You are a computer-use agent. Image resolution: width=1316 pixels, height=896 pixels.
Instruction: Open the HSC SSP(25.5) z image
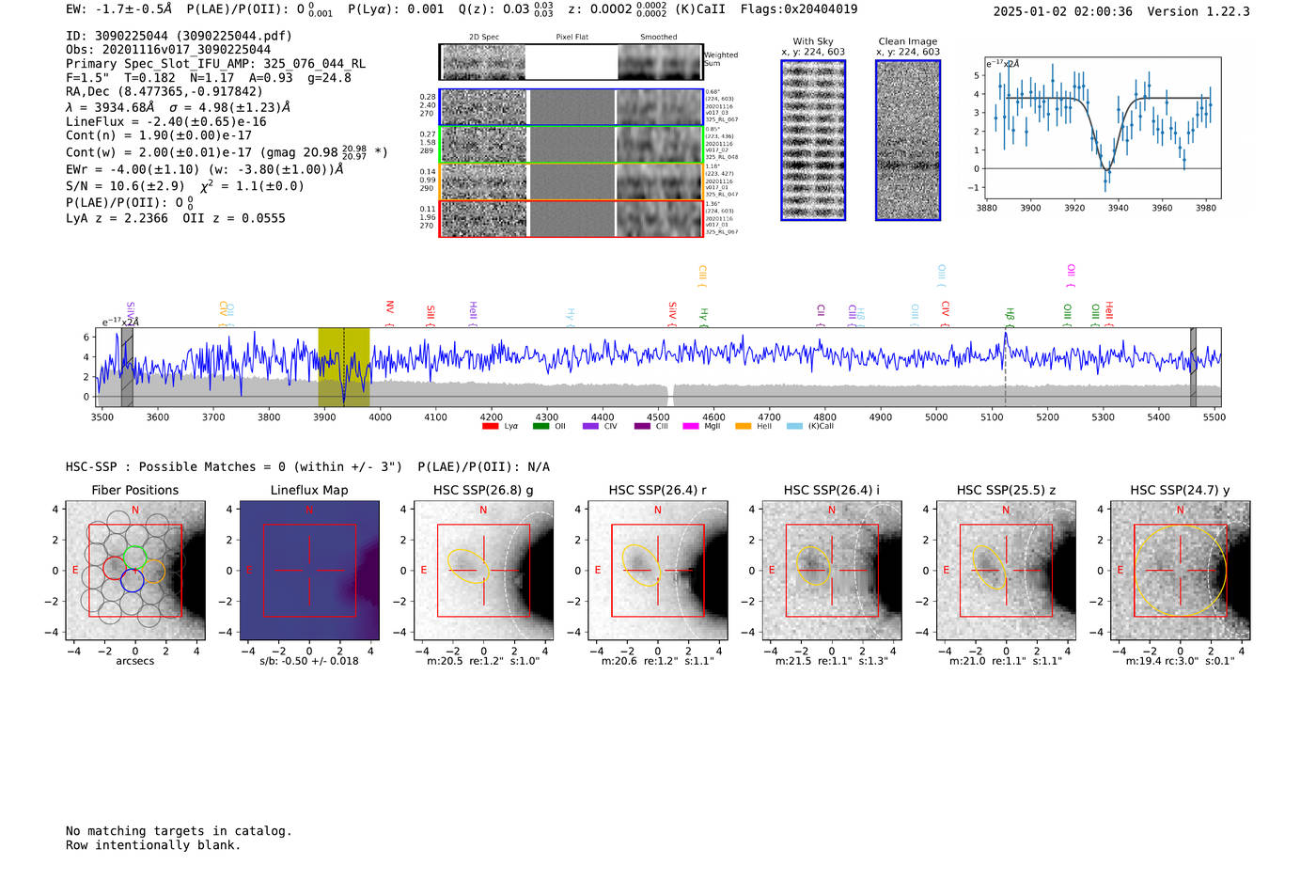pos(1006,571)
